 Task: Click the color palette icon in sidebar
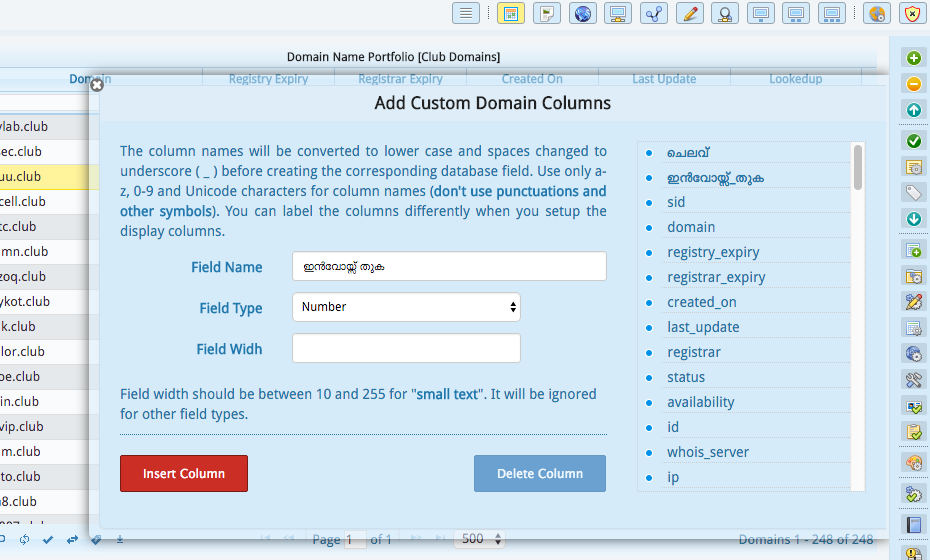tap(913, 463)
